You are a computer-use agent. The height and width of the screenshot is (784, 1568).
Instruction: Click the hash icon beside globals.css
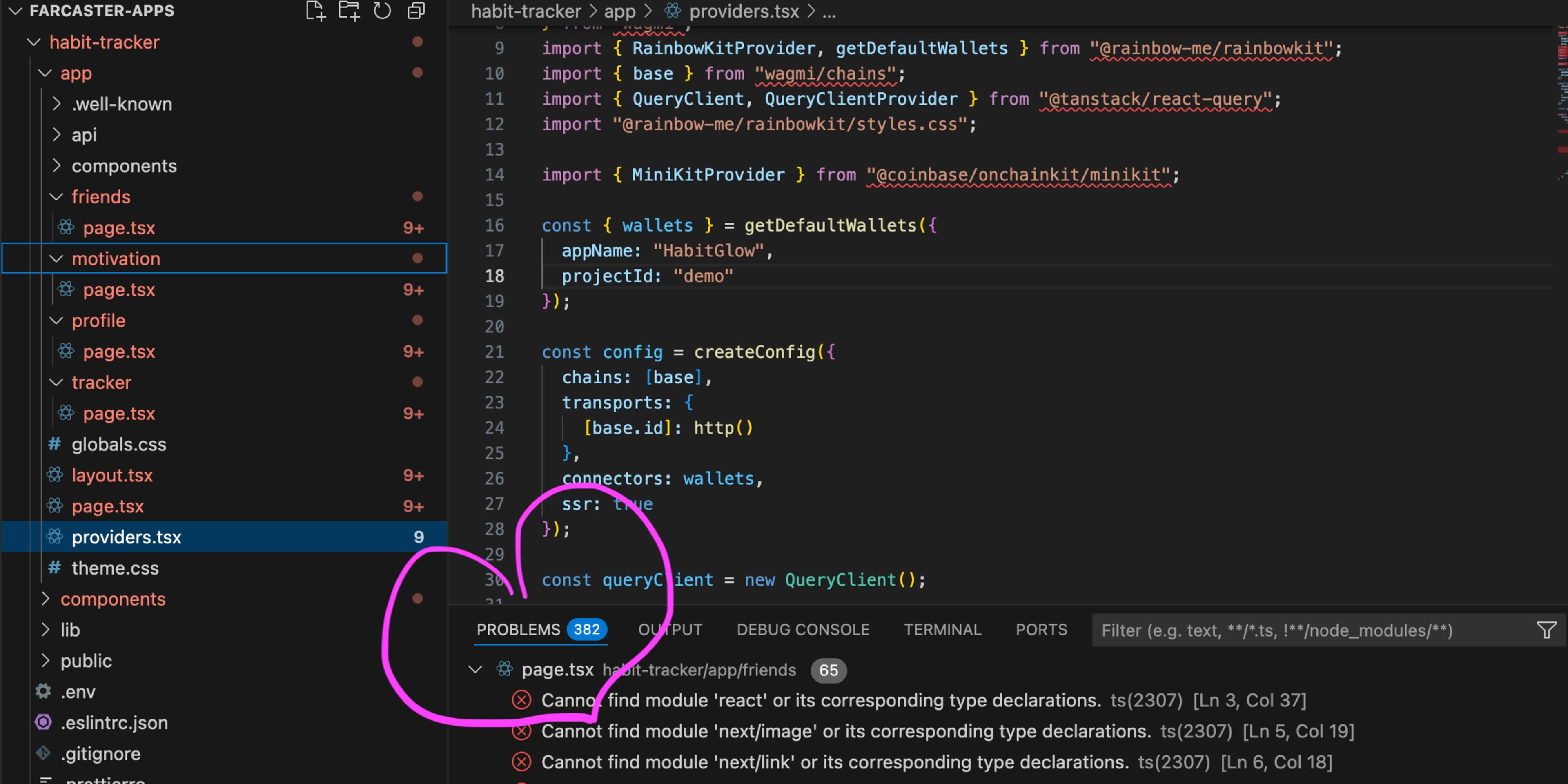click(55, 444)
